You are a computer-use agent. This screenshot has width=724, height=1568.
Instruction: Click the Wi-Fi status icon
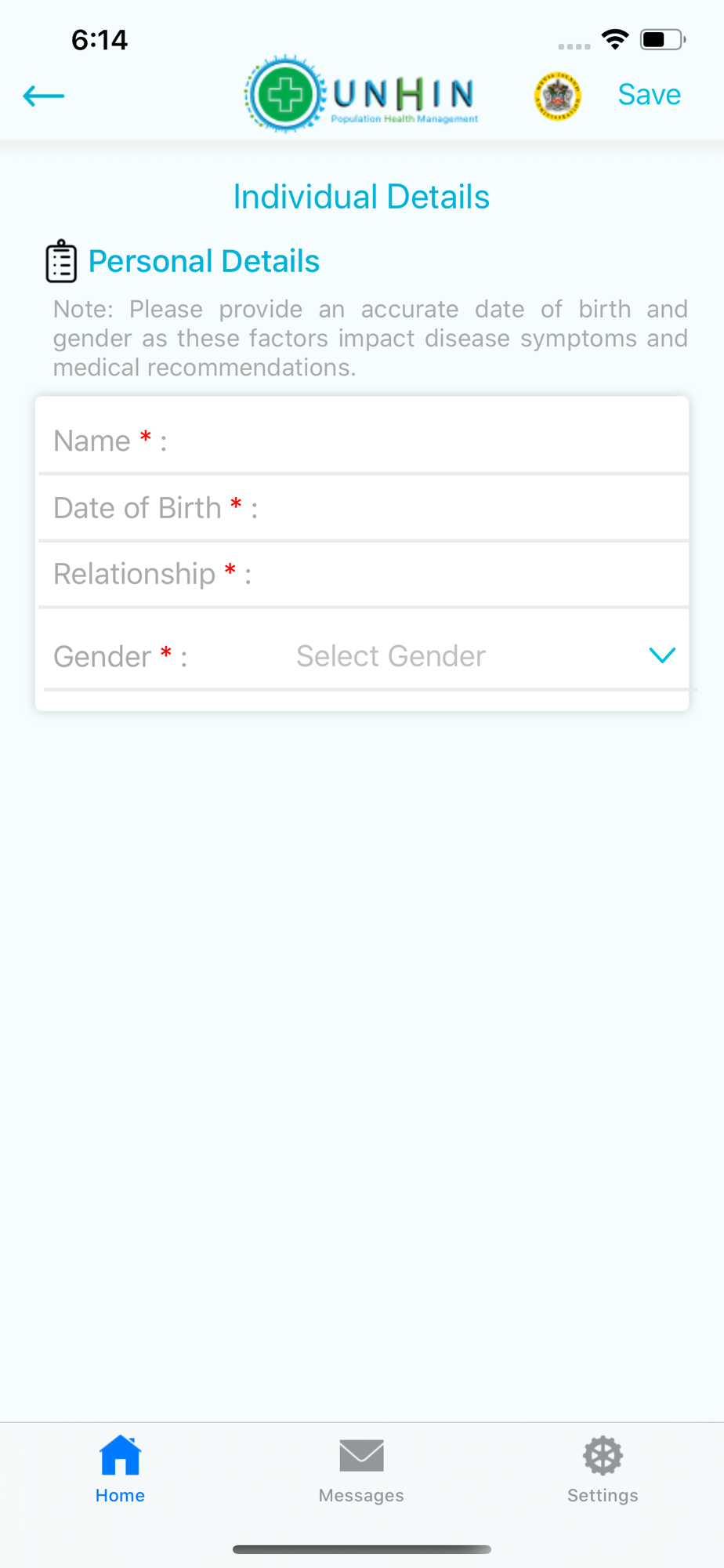[x=615, y=39]
